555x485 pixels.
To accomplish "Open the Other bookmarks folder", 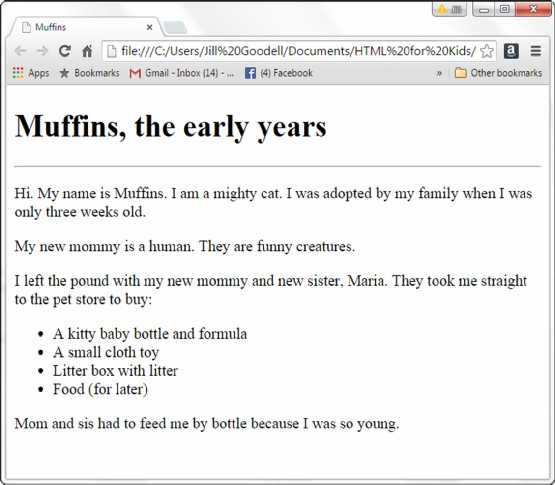I will point(498,73).
